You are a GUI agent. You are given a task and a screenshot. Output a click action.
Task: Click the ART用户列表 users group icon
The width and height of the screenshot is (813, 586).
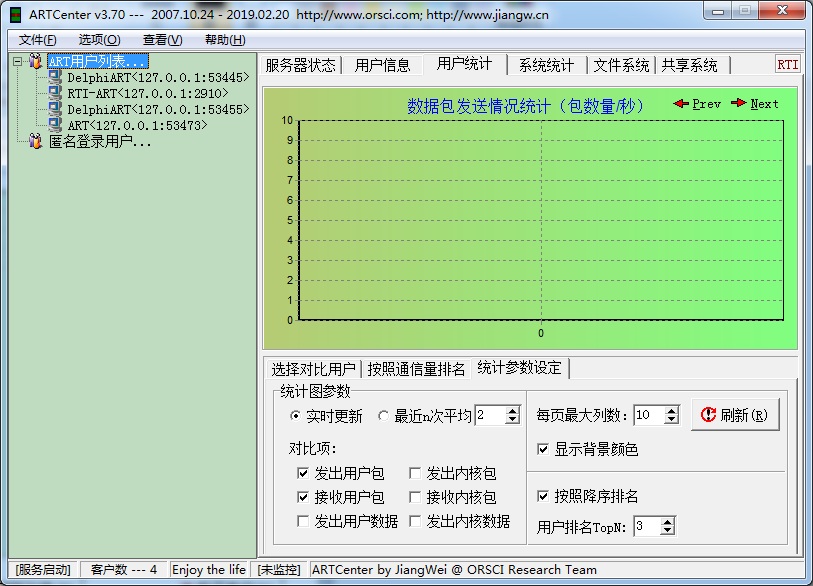pos(35,61)
